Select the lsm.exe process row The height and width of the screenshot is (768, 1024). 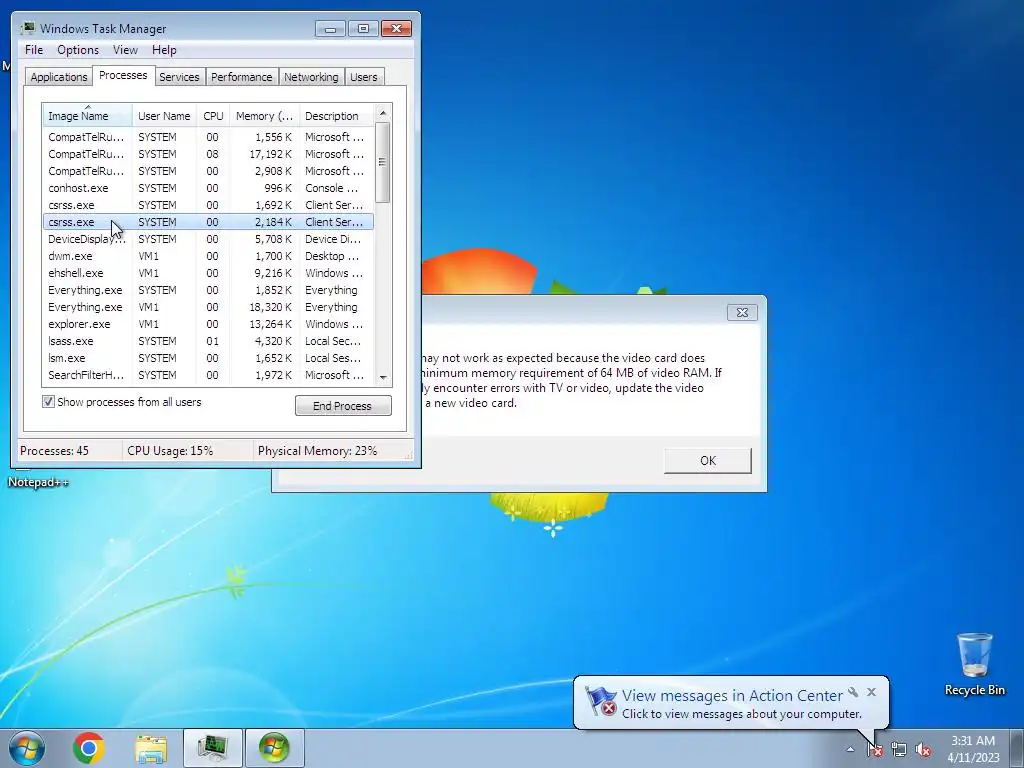coord(208,358)
